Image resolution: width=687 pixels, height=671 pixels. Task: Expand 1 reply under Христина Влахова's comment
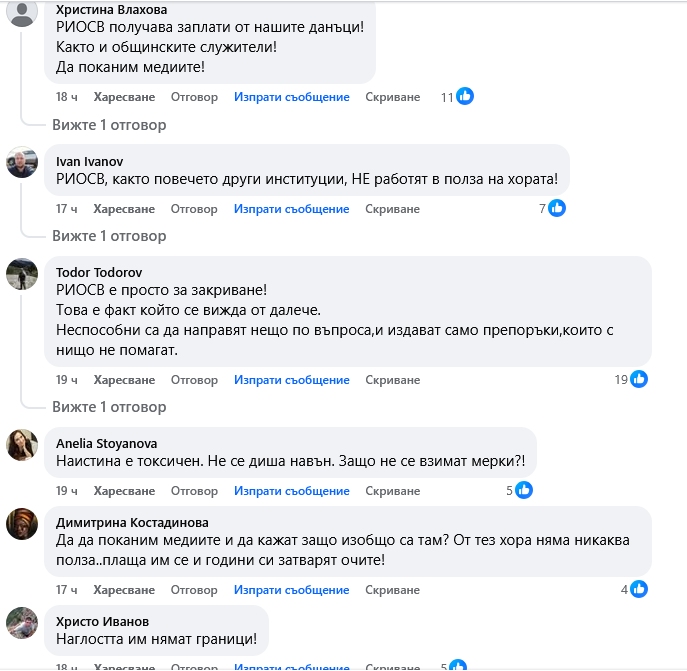tap(109, 125)
